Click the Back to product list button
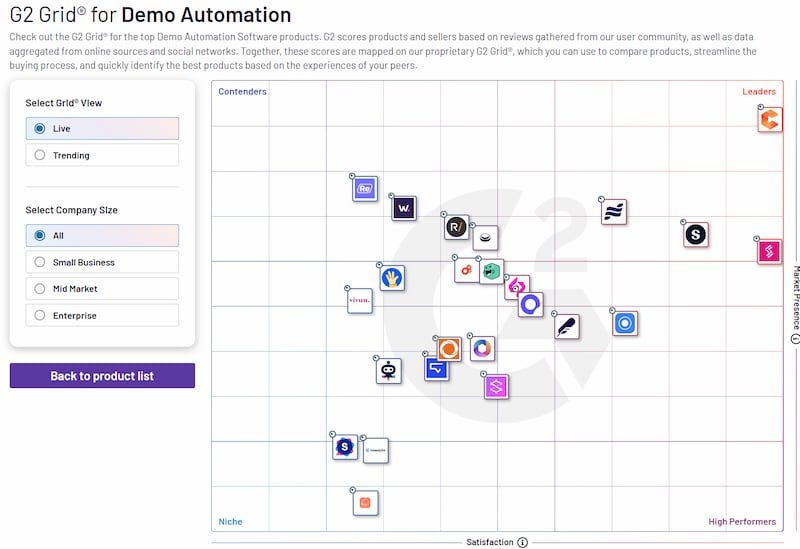 (x=102, y=376)
